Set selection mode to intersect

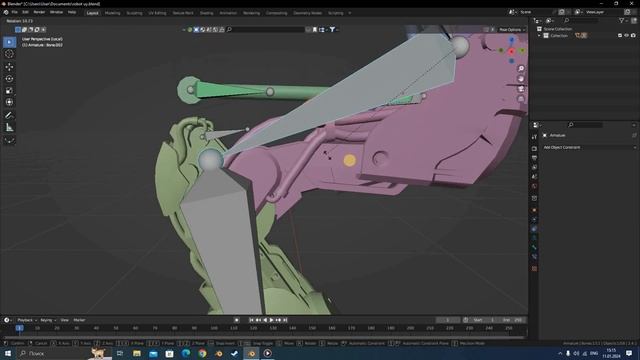43,29
